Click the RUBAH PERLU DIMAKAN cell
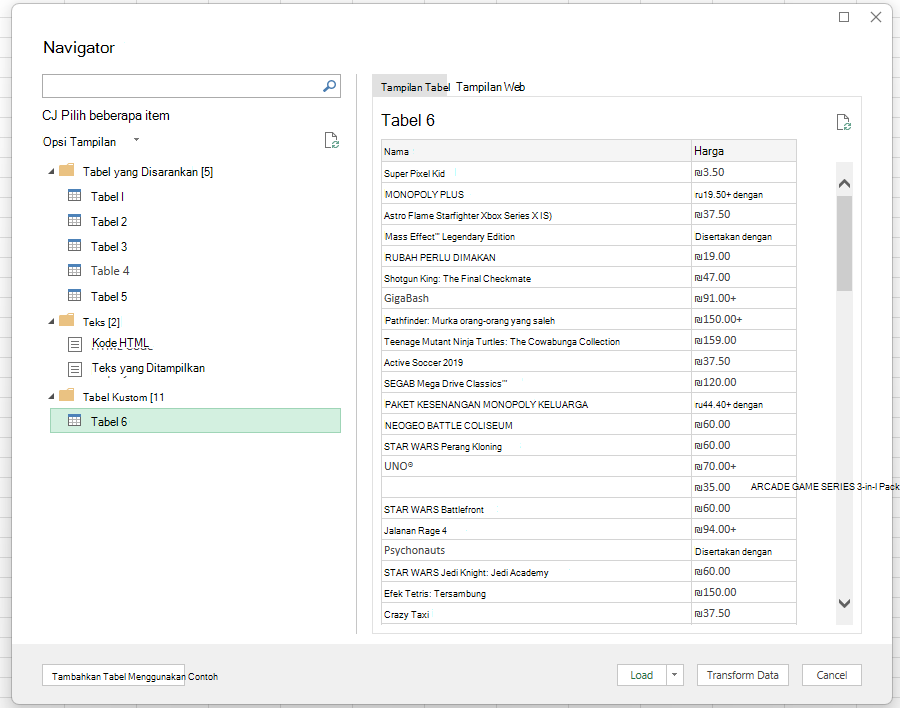This screenshot has width=900, height=708. click(x=536, y=257)
